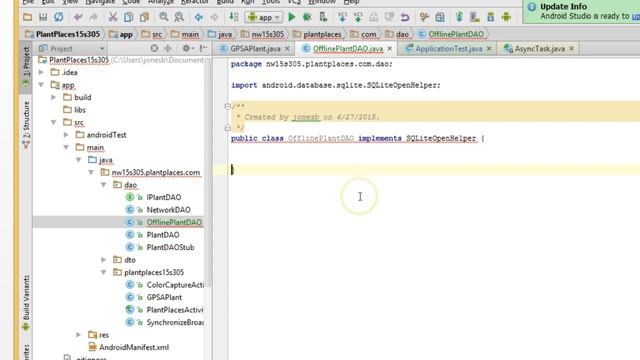Click the Cut scissors icon

pos(113,17)
